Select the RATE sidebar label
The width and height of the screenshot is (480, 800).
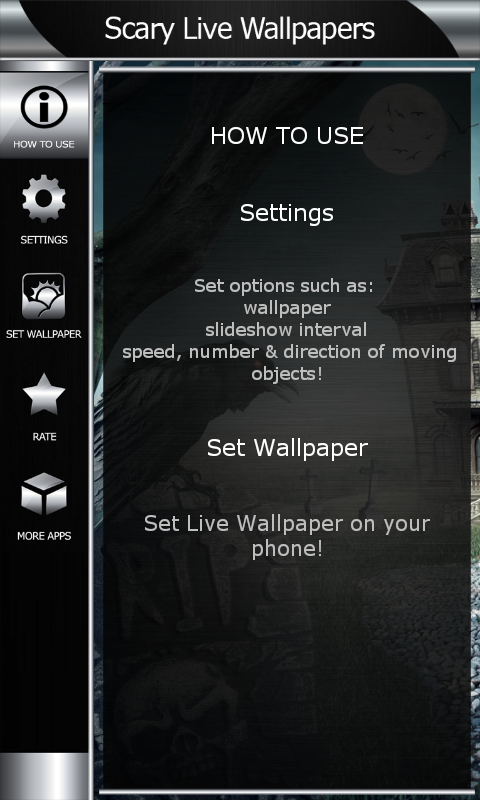point(44,437)
